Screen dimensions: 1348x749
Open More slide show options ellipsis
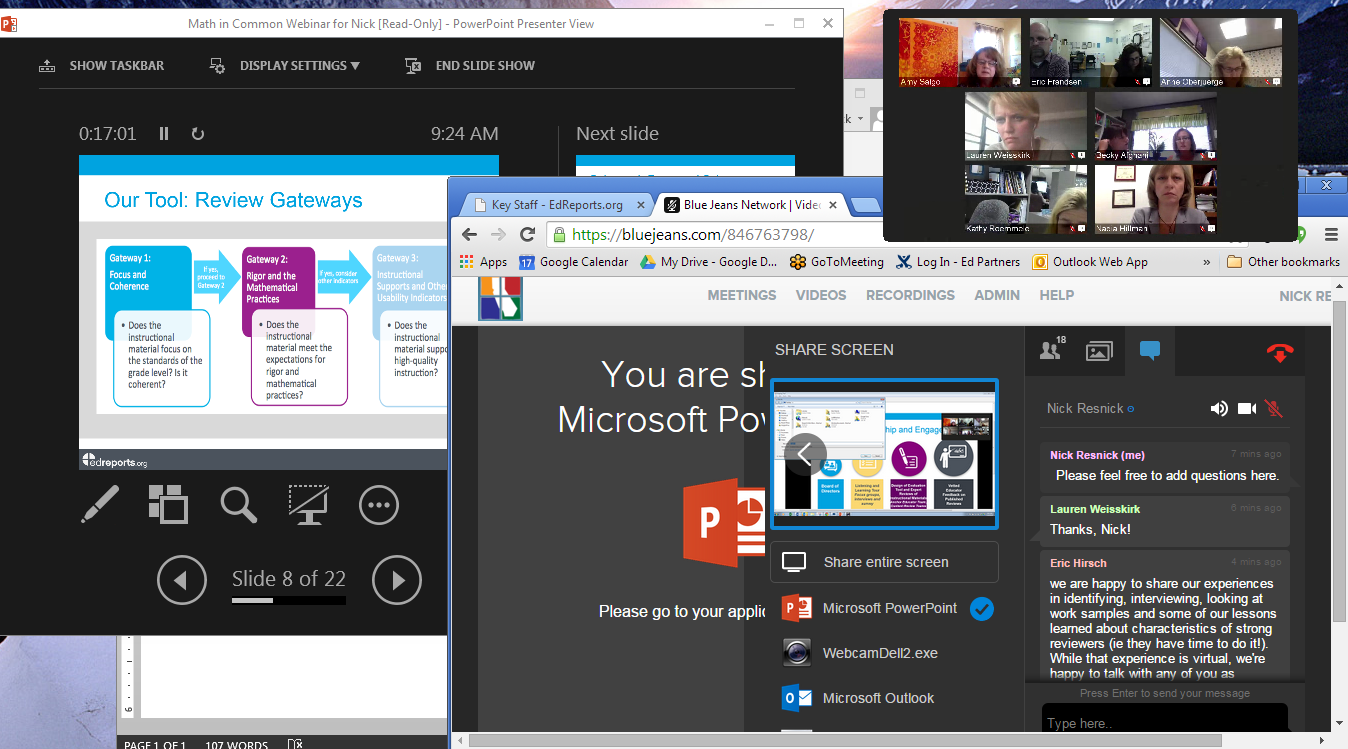(379, 505)
